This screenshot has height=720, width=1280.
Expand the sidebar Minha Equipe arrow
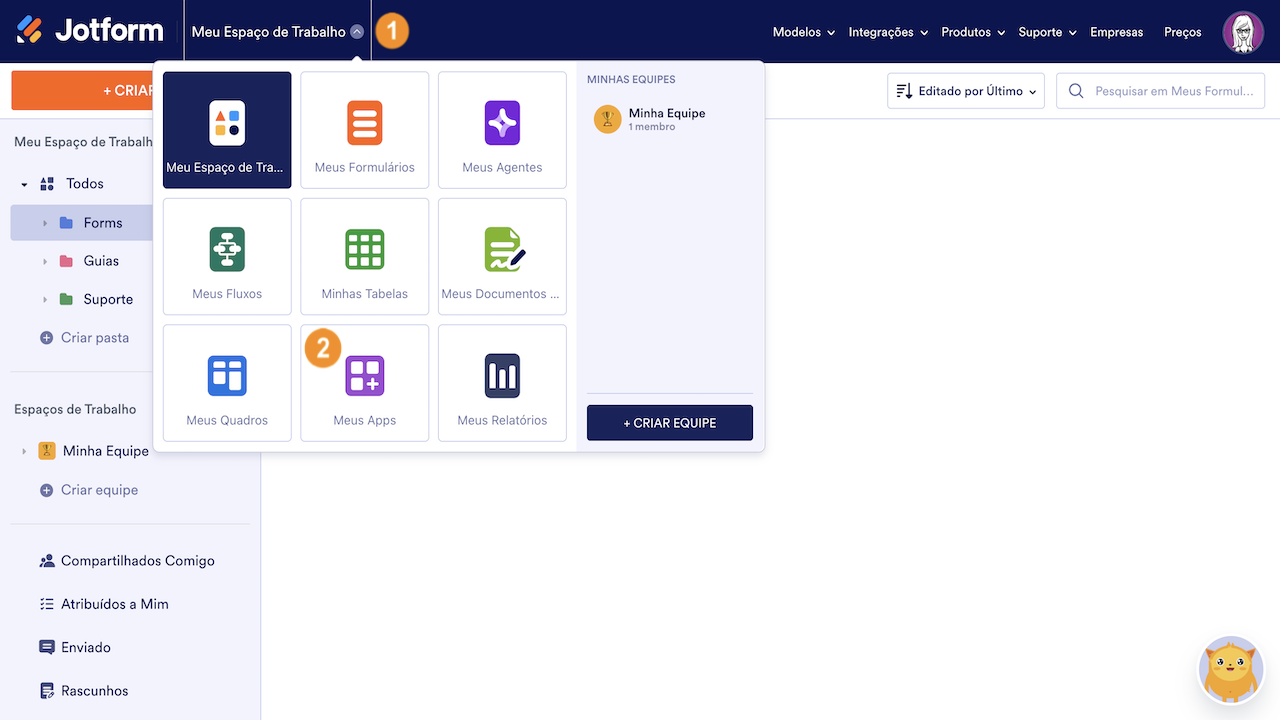(24, 451)
